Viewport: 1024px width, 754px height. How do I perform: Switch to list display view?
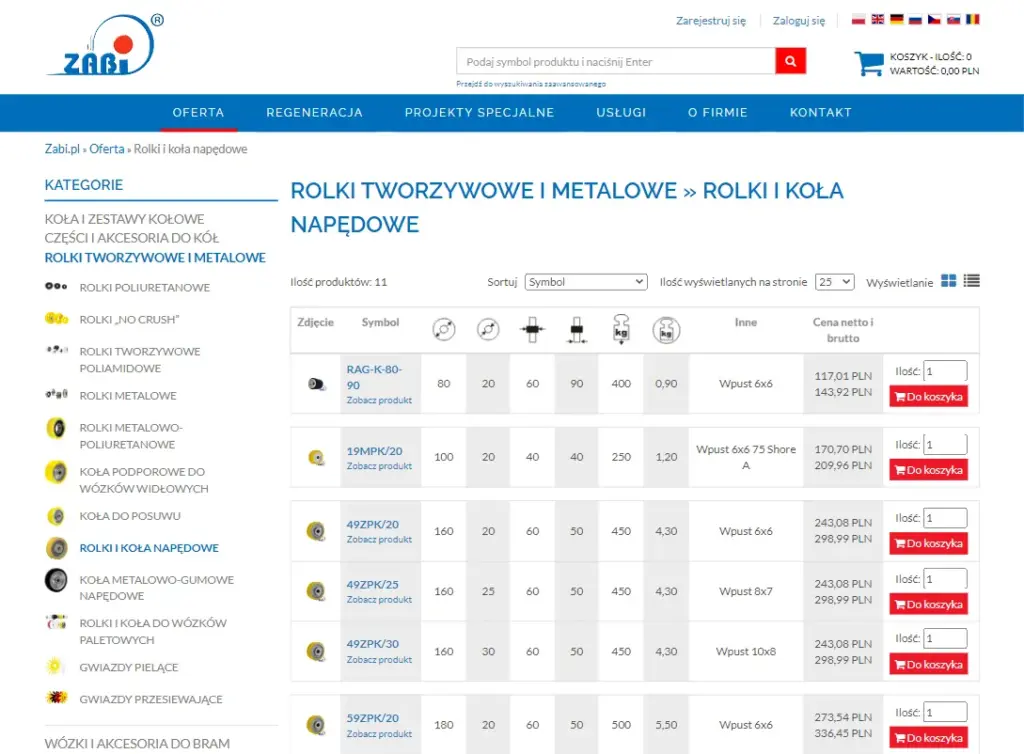pyautogui.click(x=971, y=281)
